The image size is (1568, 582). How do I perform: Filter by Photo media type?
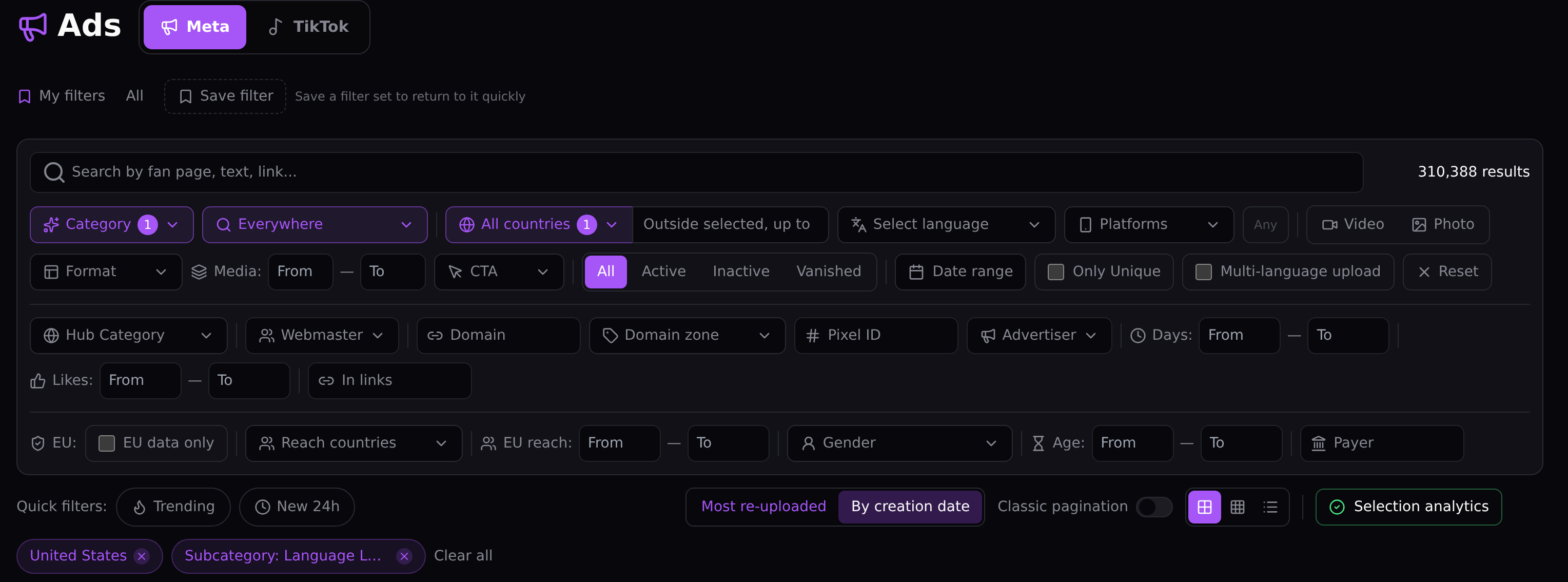click(1443, 225)
